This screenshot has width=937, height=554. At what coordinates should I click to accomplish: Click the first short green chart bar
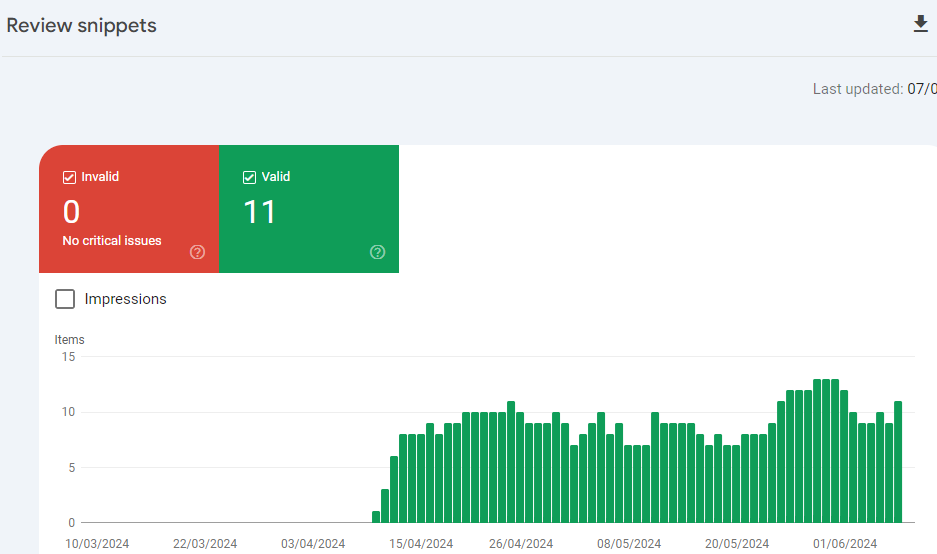pyautogui.click(x=376, y=517)
